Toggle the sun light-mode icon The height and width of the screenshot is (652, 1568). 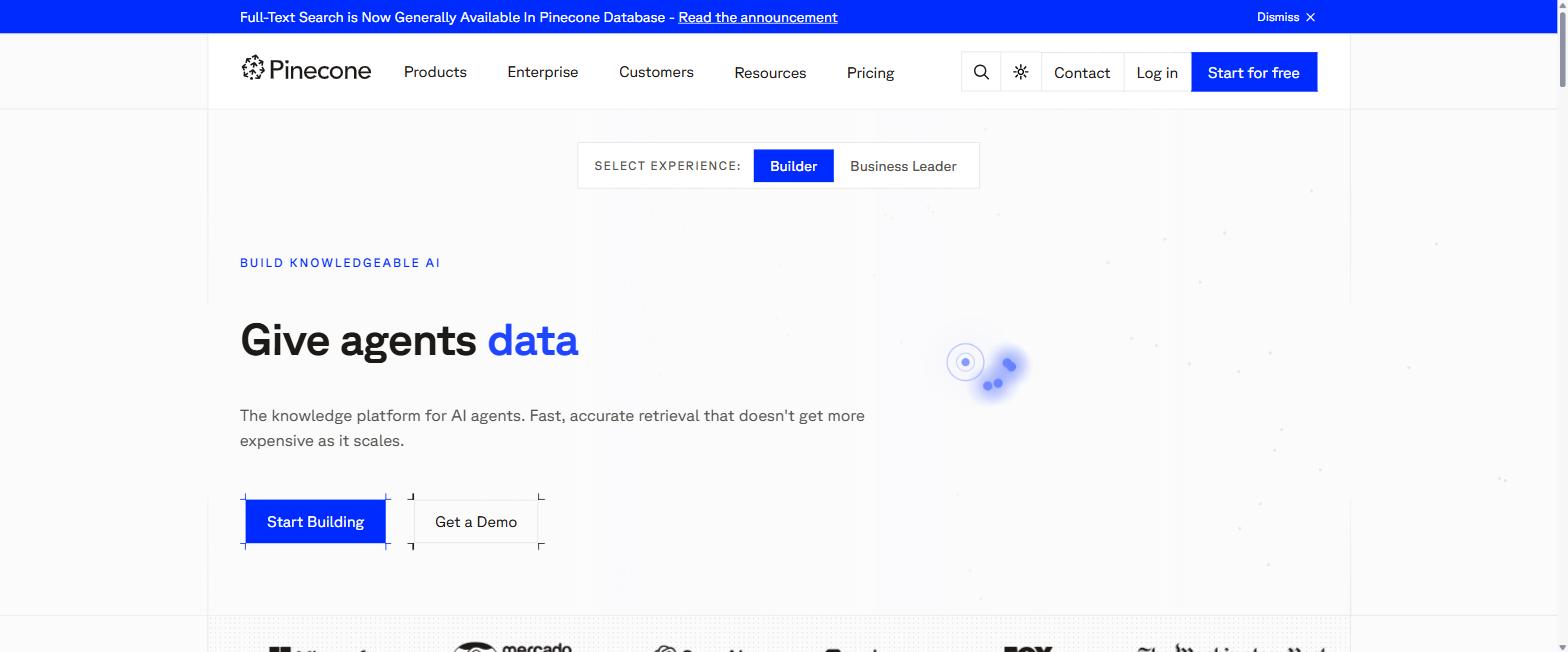coord(1021,72)
